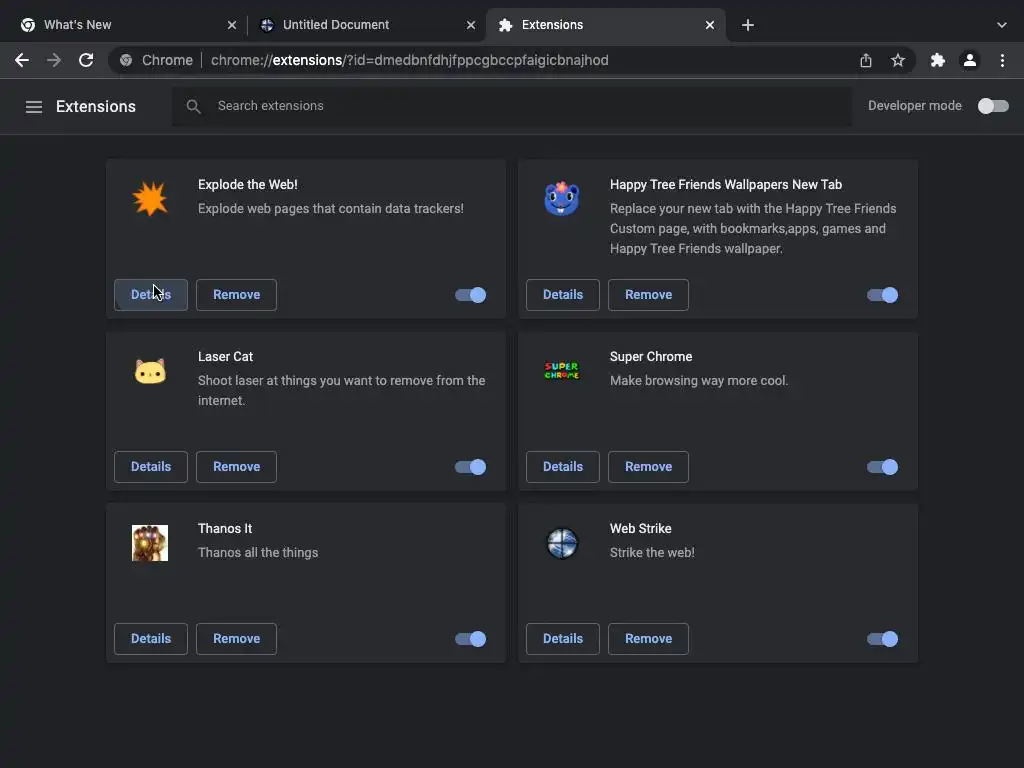This screenshot has width=1024, height=768.
Task: Open Details for Super Chrome
Action: [x=563, y=467]
